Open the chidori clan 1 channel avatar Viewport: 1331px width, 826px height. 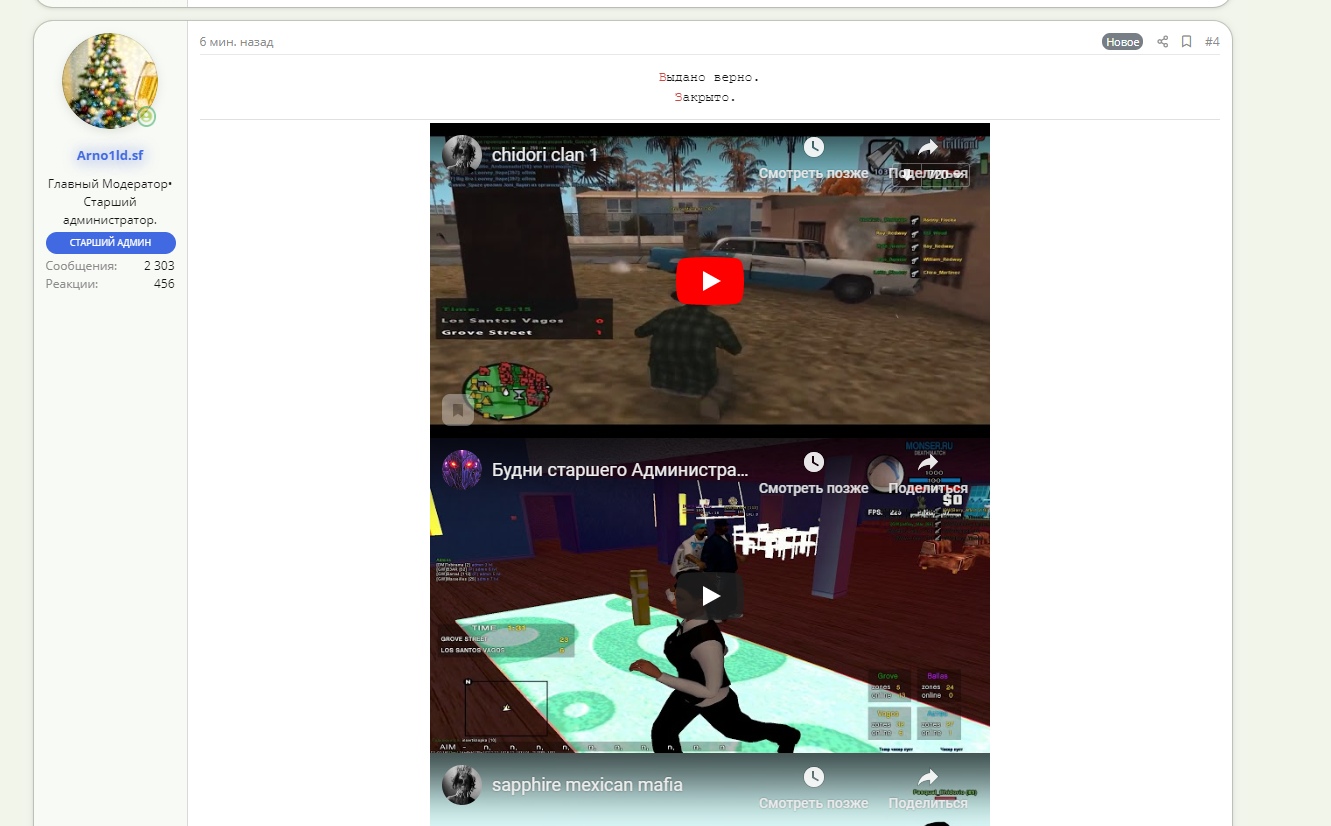(x=462, y=155)
